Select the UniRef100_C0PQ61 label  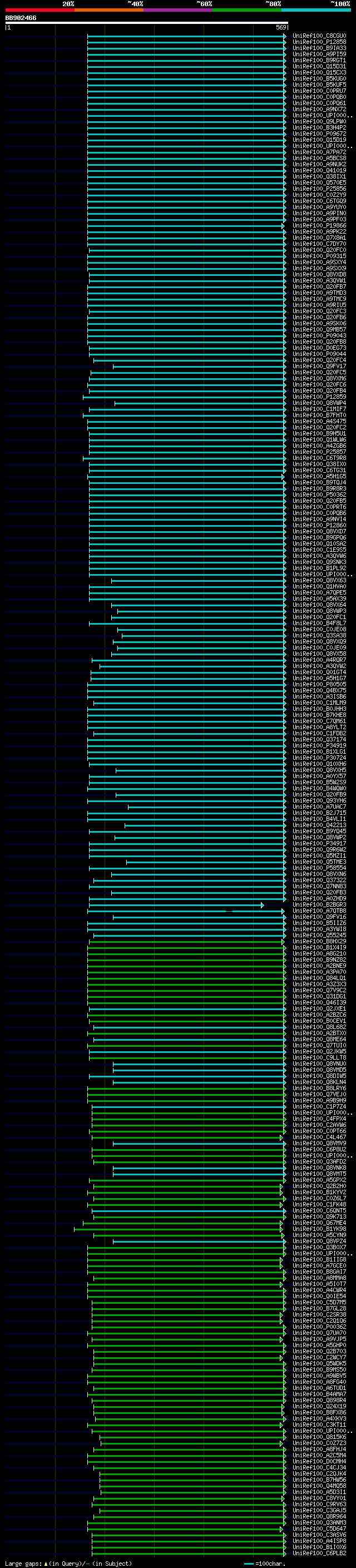319,103
